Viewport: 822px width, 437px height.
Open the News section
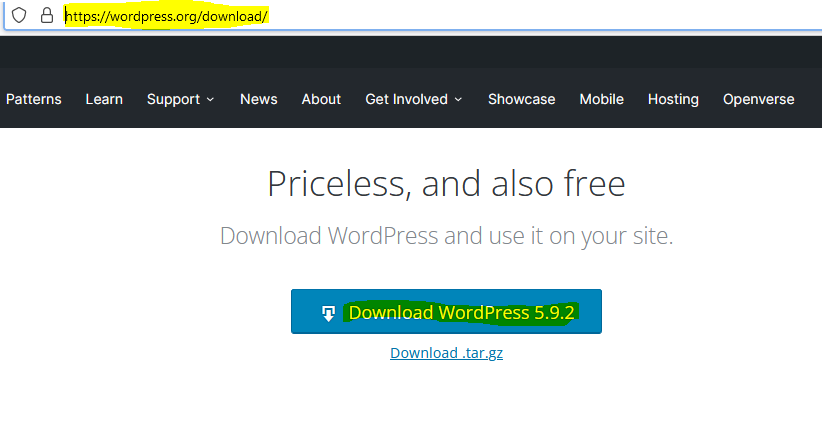(x=258, y=99)
